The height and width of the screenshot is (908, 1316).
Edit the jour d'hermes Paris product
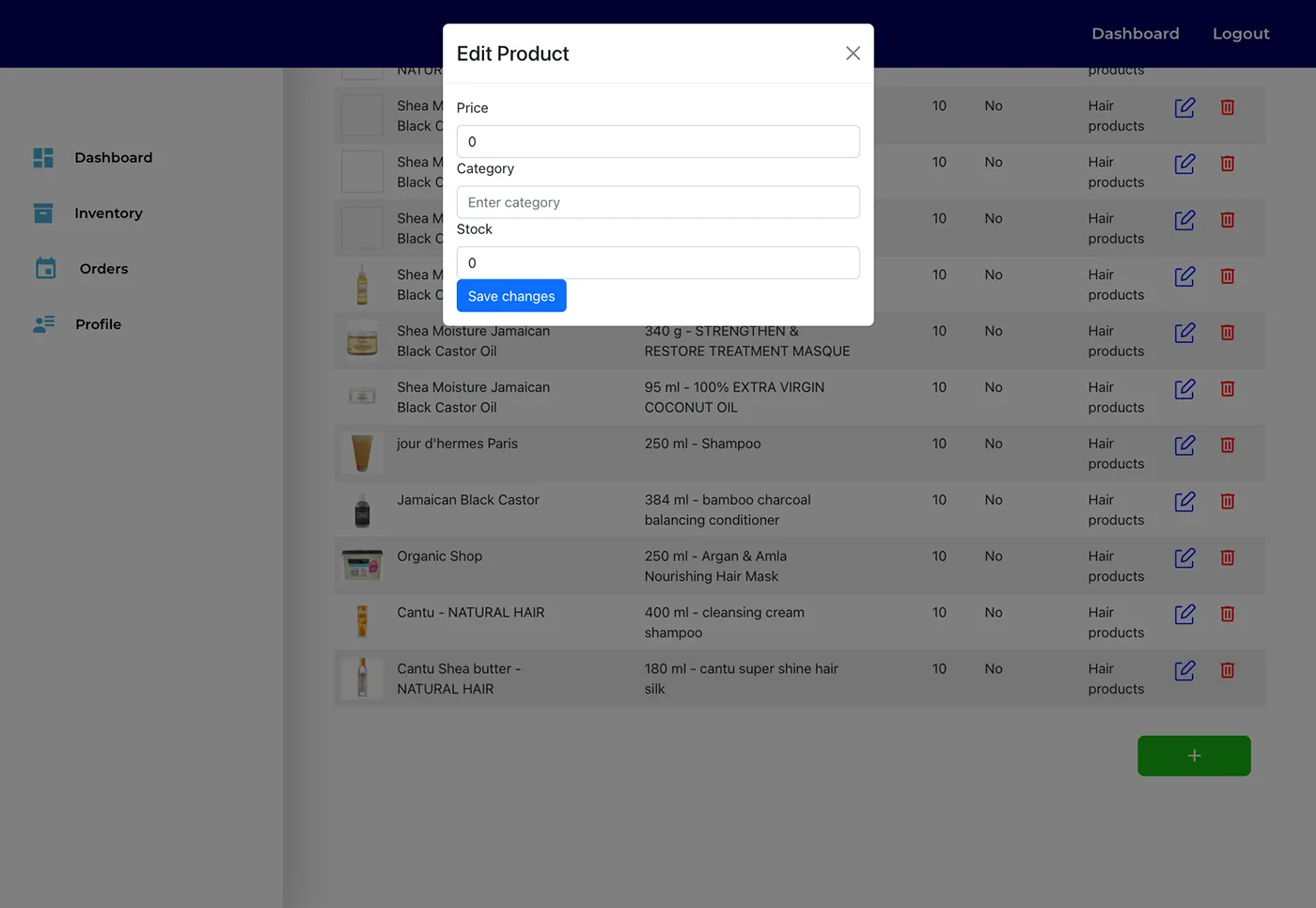(1185, 445)
